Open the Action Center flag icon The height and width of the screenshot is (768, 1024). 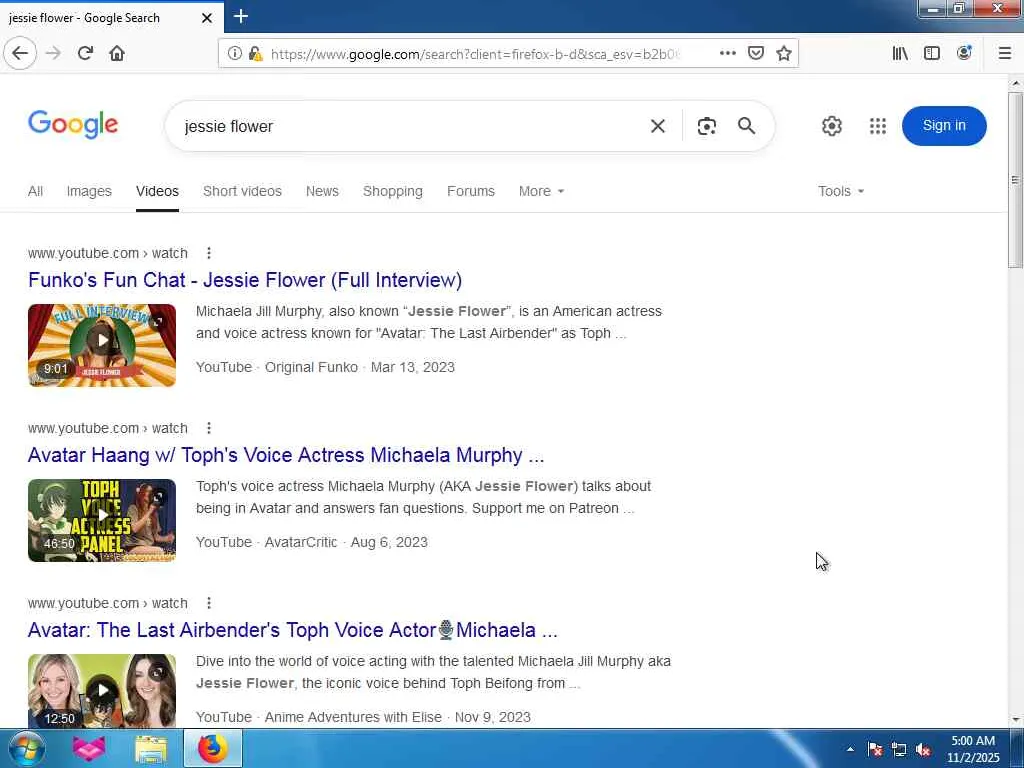coord(875,749)
